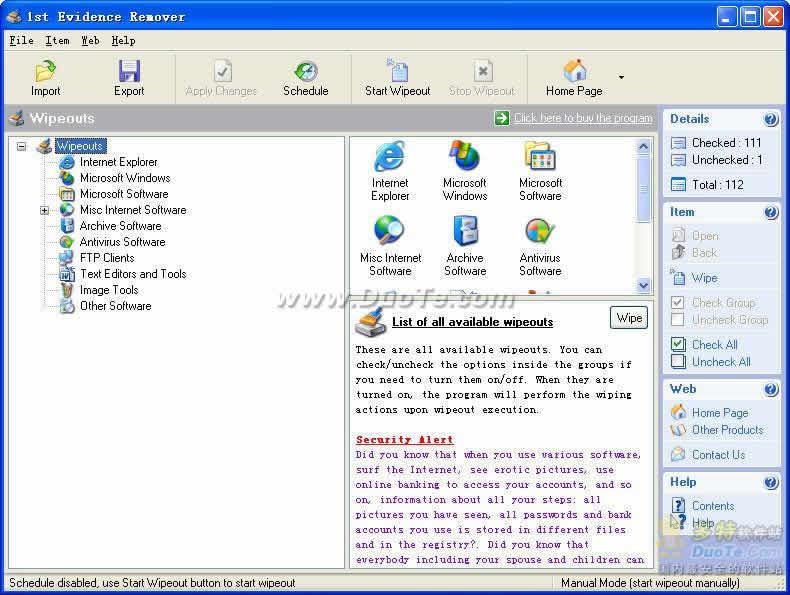Select Microsoft Software in the tree
The image size is (790, 595).
click(x=124, y=194)
